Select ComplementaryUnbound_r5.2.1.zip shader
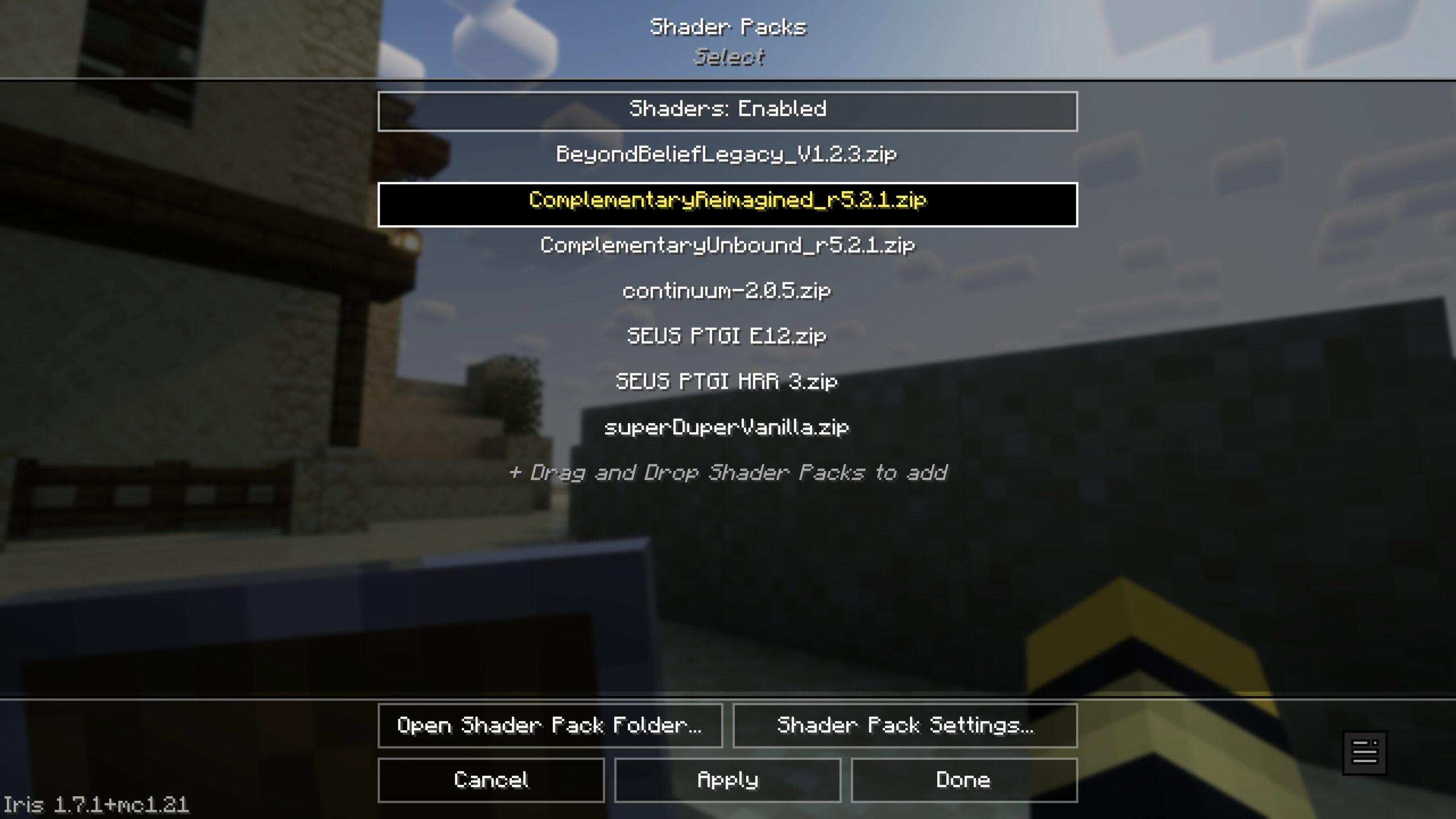This screenshot has width=1456, height=819. (x=728, y=245)
